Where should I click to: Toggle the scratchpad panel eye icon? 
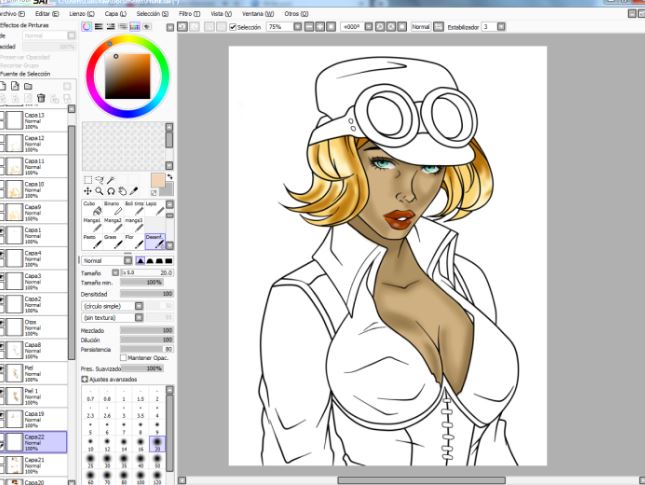[x=147, y=27]
